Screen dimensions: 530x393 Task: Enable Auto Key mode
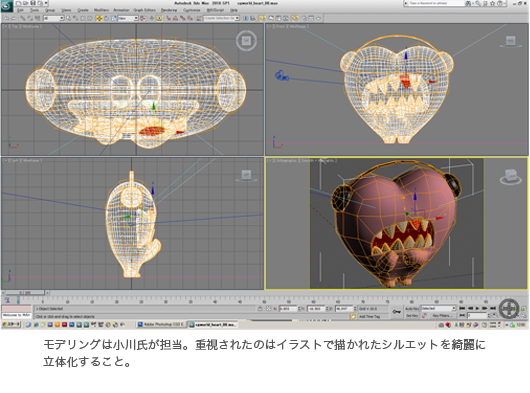coord(411,309)
